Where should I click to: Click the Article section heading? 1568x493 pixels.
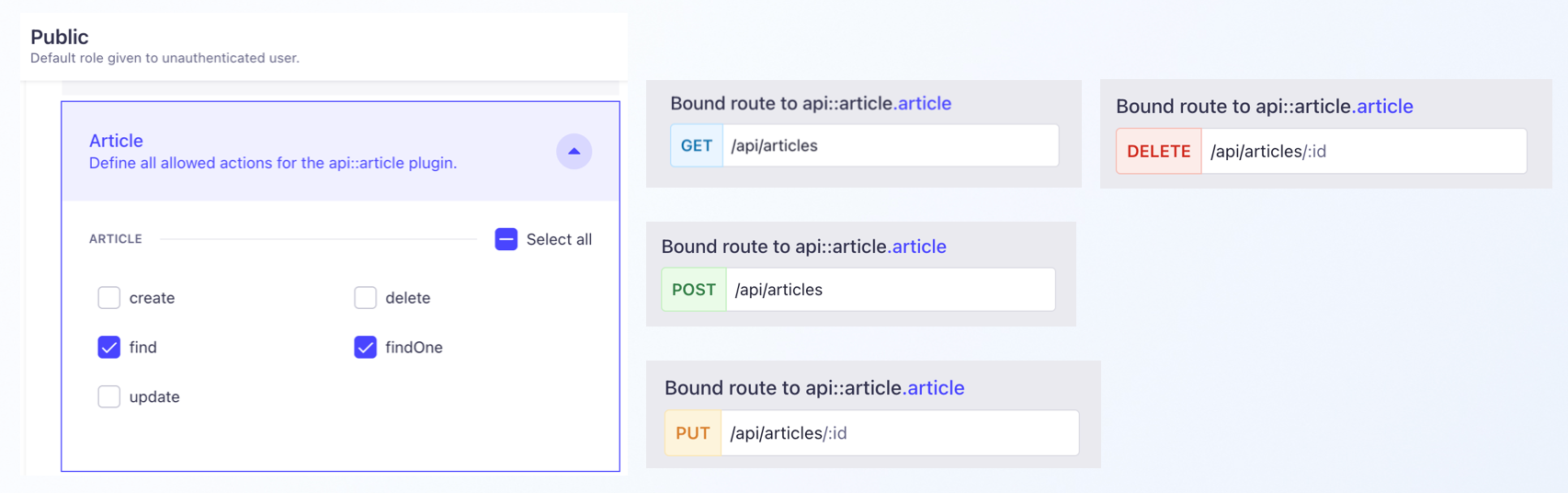click(116, 141)
